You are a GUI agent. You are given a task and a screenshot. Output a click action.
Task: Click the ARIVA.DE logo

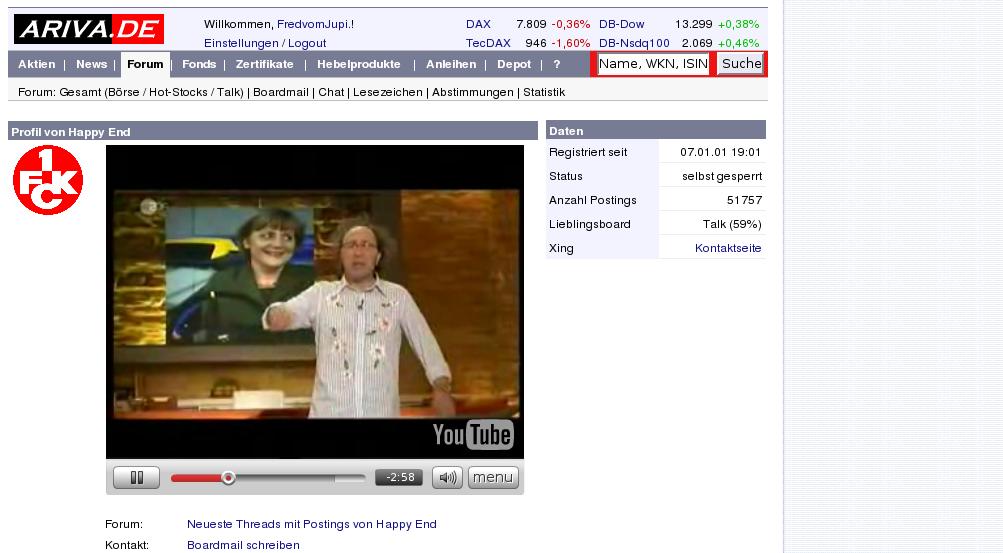[x=89, y=29]
